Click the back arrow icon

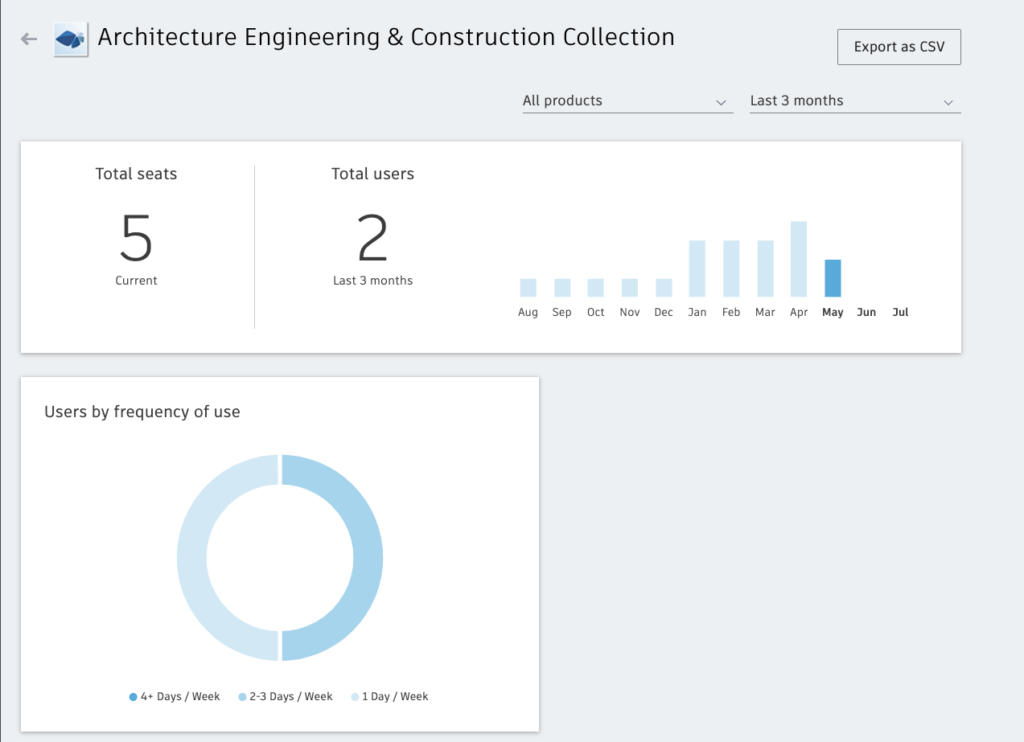pos(29,39)
